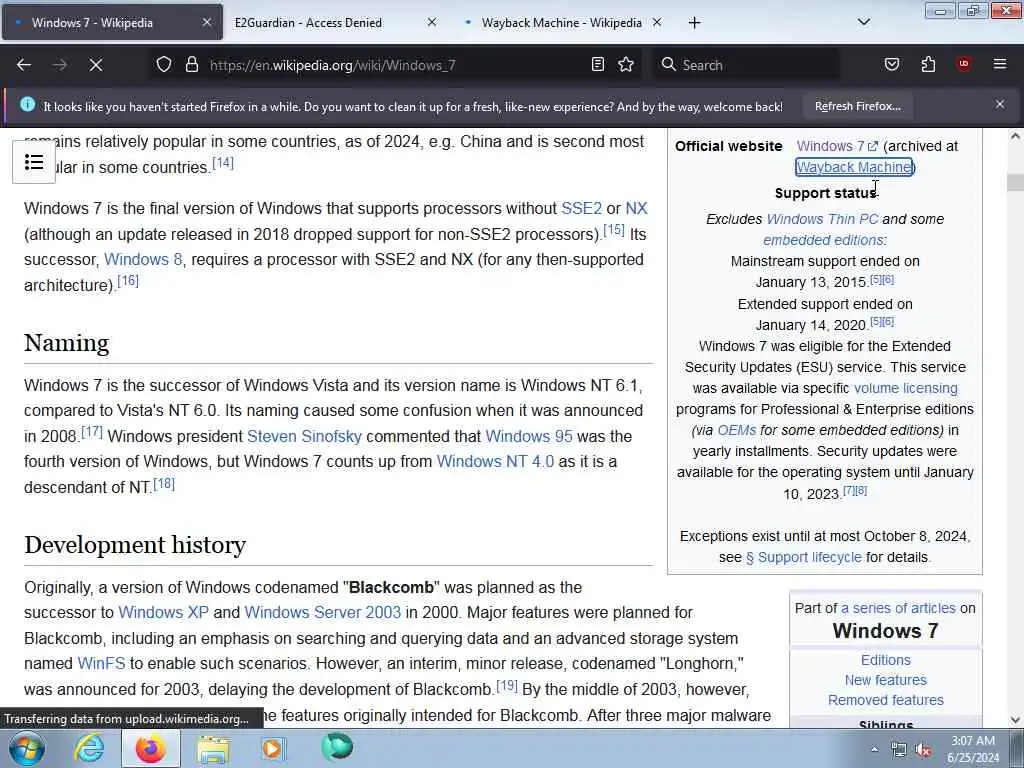Click the Refresh Firefox button
The image size is (1024, 768).
[x=857, y=106]
